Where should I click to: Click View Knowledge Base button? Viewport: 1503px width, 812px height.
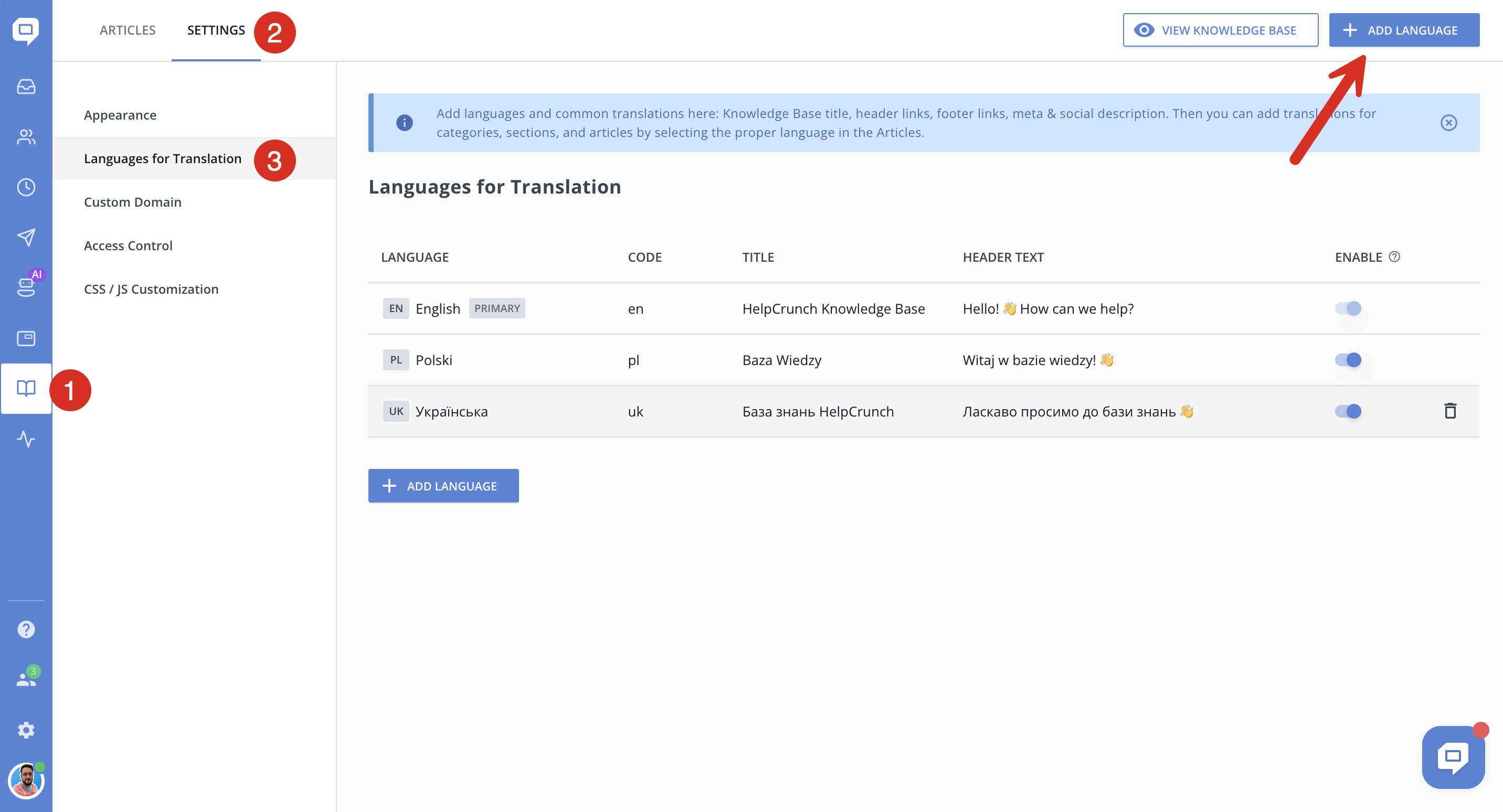click(x=1220, y=30)
